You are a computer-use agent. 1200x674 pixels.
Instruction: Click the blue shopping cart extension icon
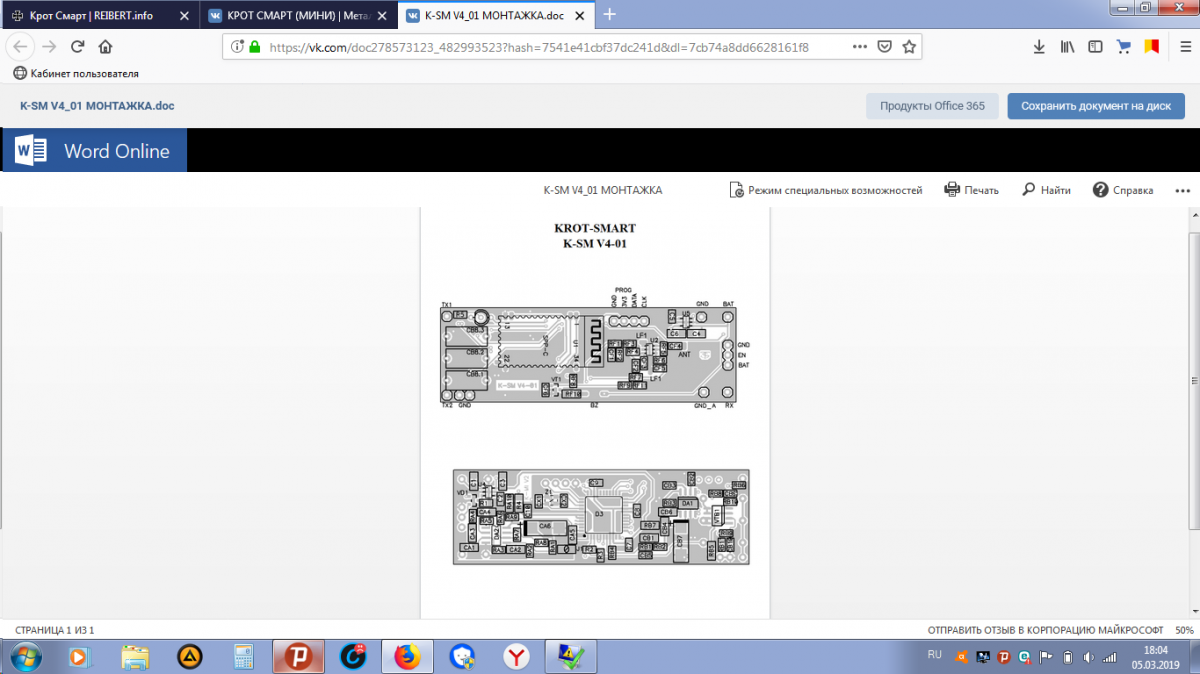click(x=1124, y=47)
